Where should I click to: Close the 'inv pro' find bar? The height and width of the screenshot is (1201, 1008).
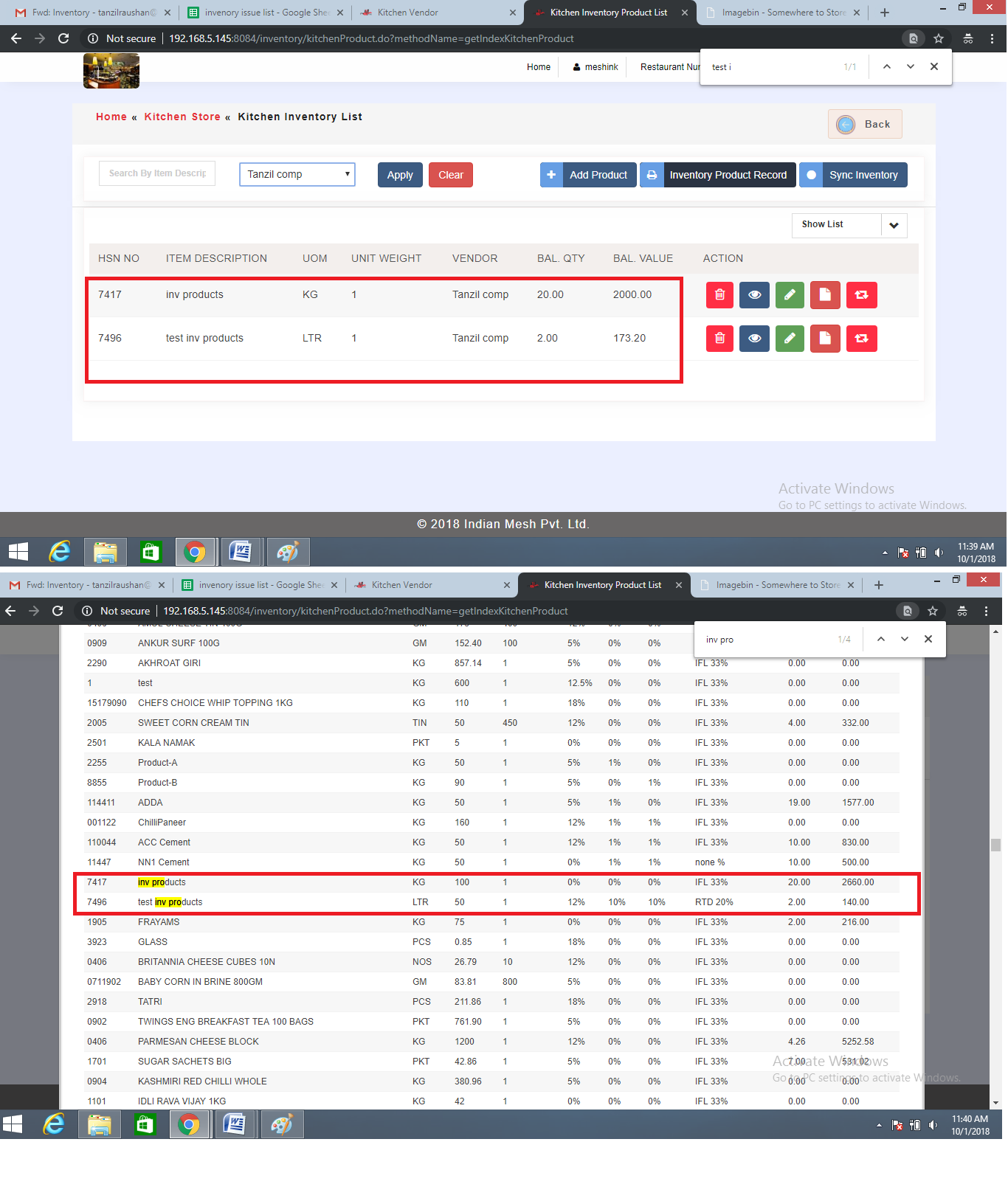[928, 639]
